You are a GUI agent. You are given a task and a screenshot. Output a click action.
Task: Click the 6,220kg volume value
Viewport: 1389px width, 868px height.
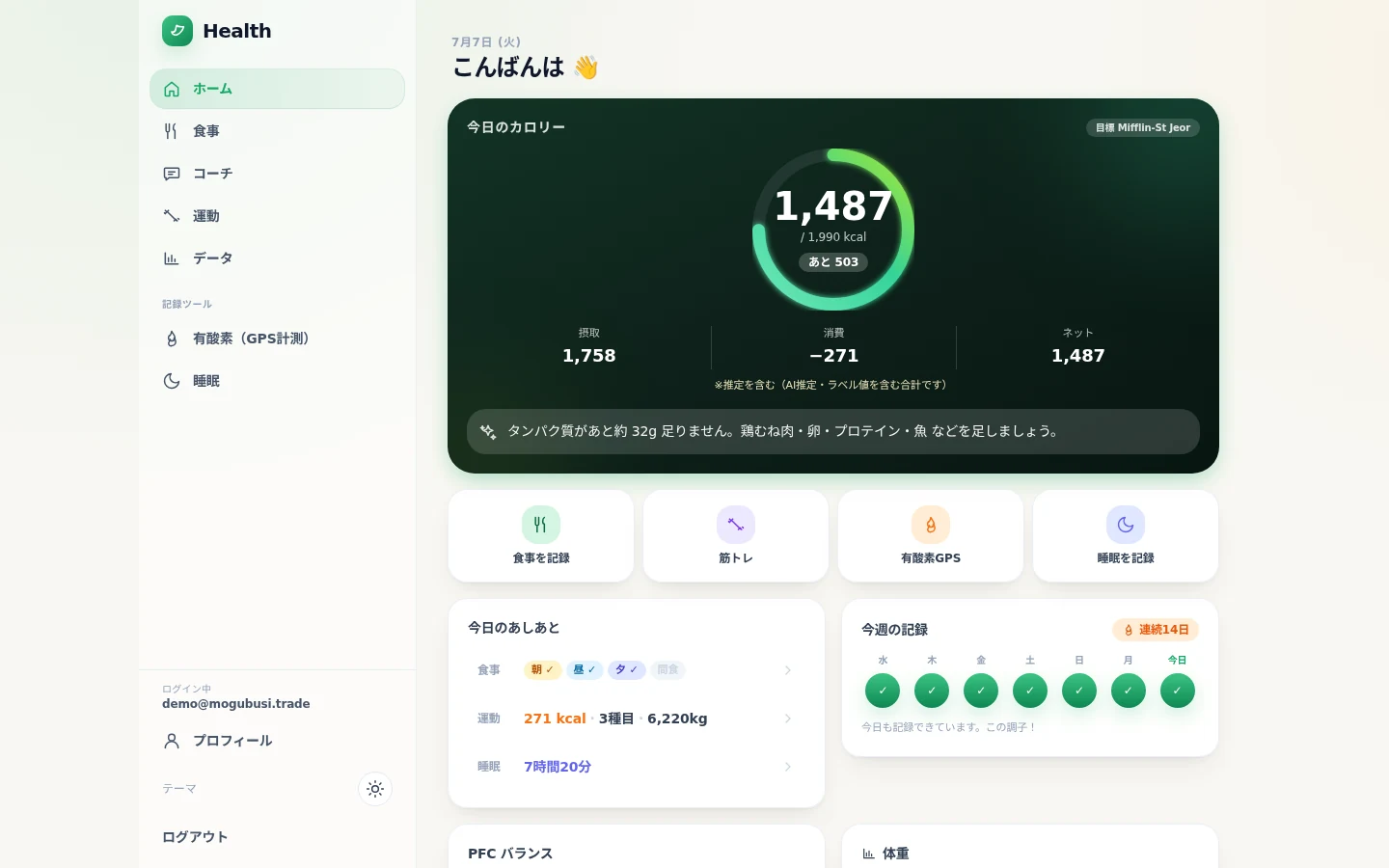(677, 719)
